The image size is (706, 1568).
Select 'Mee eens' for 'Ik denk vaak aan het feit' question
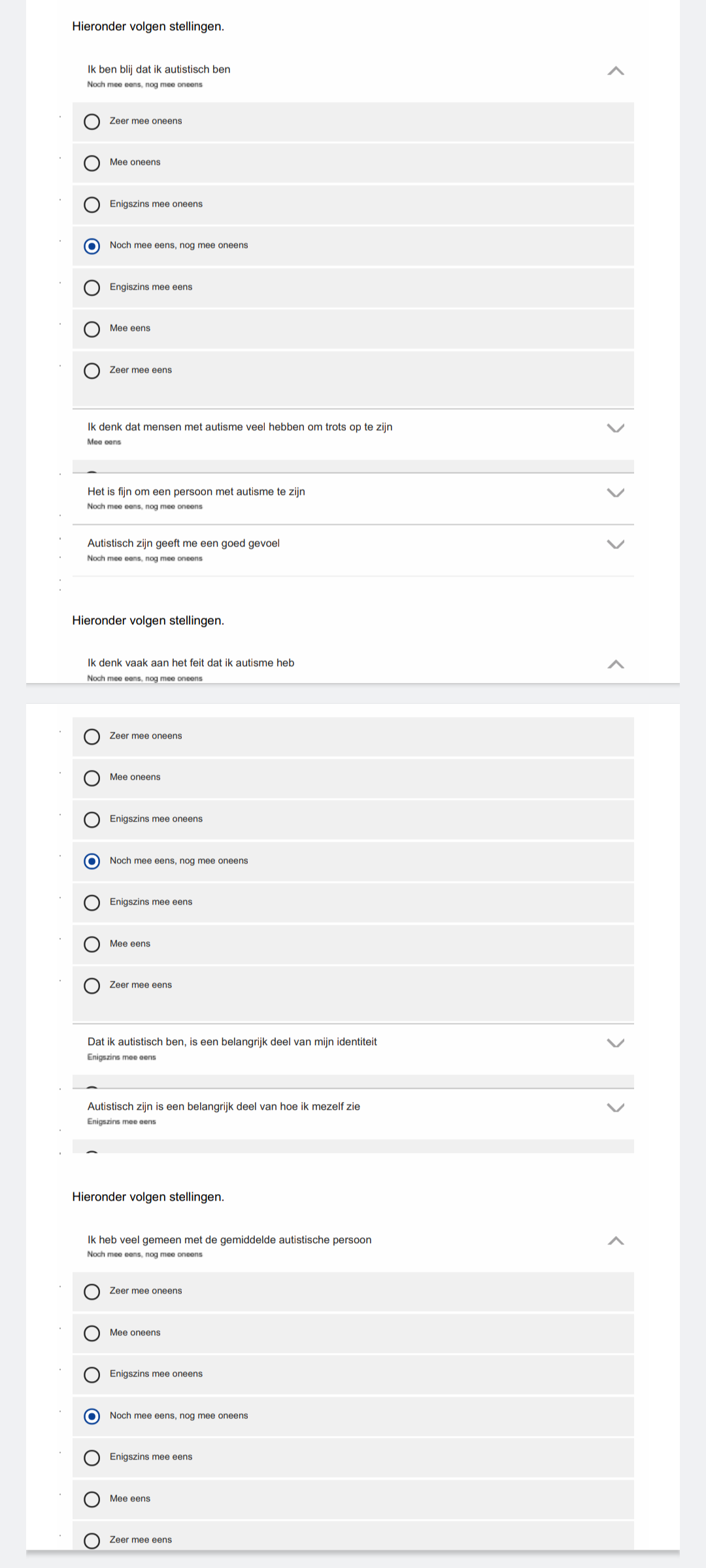coord(353,944)
